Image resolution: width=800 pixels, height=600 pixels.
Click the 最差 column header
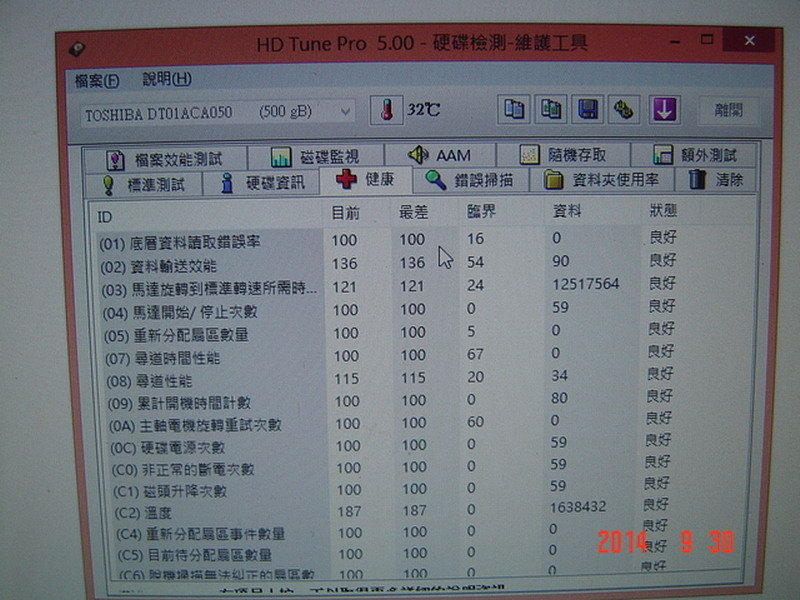click(x=413, y=212)
